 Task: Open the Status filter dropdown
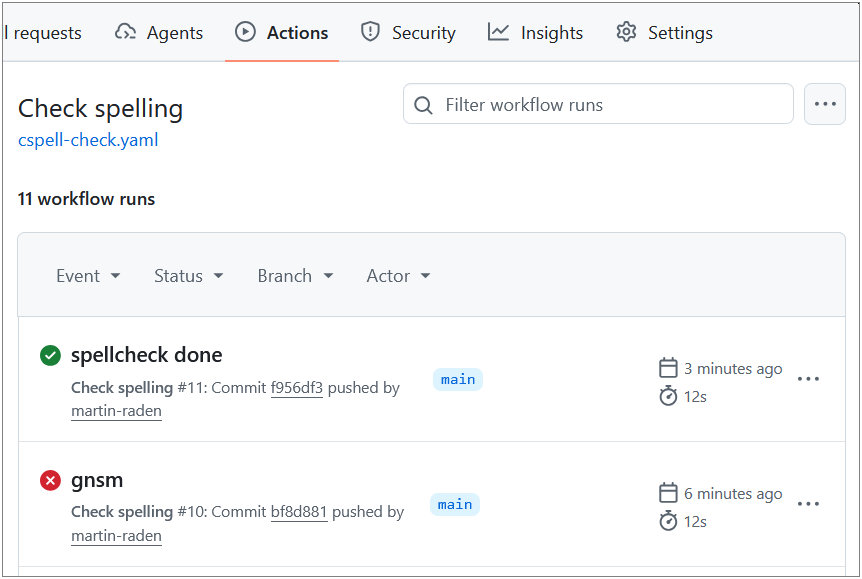188,275
